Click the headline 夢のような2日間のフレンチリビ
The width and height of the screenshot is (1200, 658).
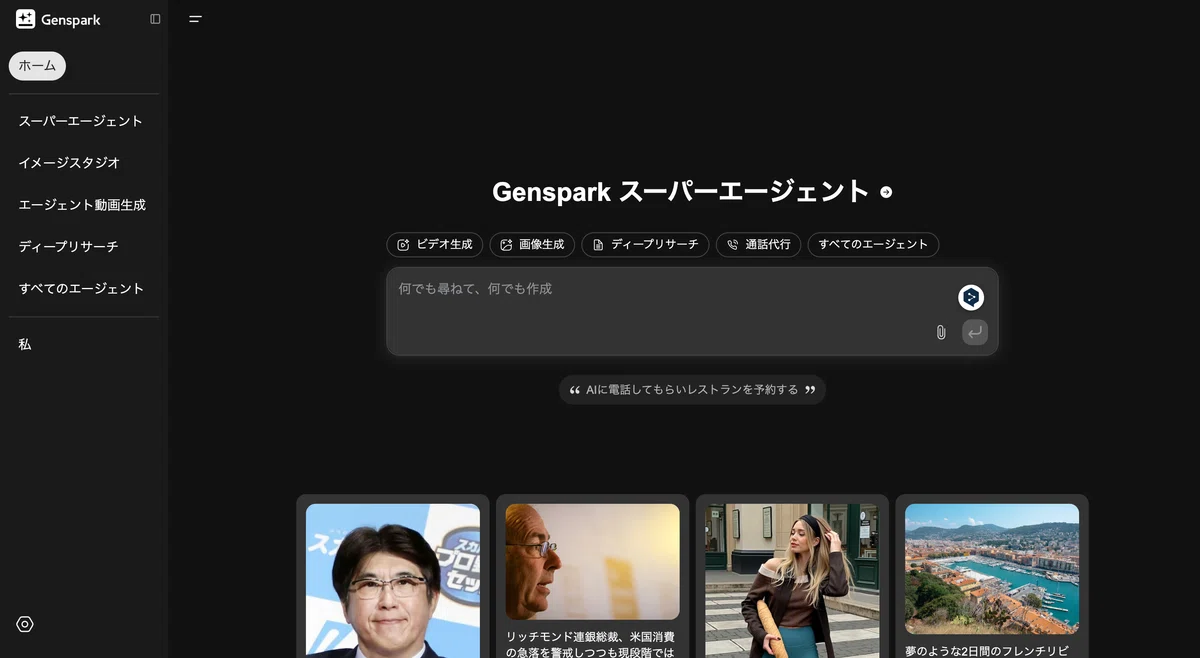click(x=988, y=651)
